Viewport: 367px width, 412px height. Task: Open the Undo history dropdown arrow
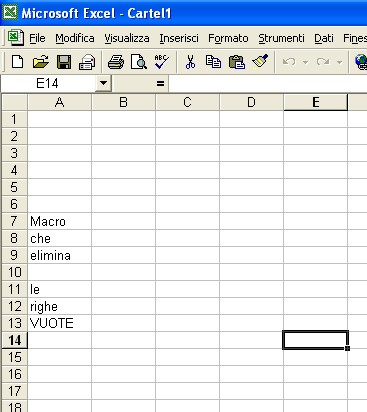point(305,62)
